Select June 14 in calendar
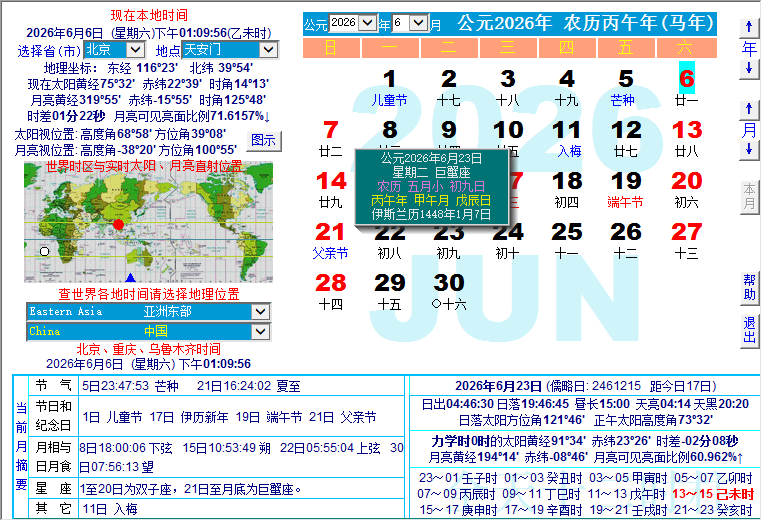762x521 pixels. 331,190
